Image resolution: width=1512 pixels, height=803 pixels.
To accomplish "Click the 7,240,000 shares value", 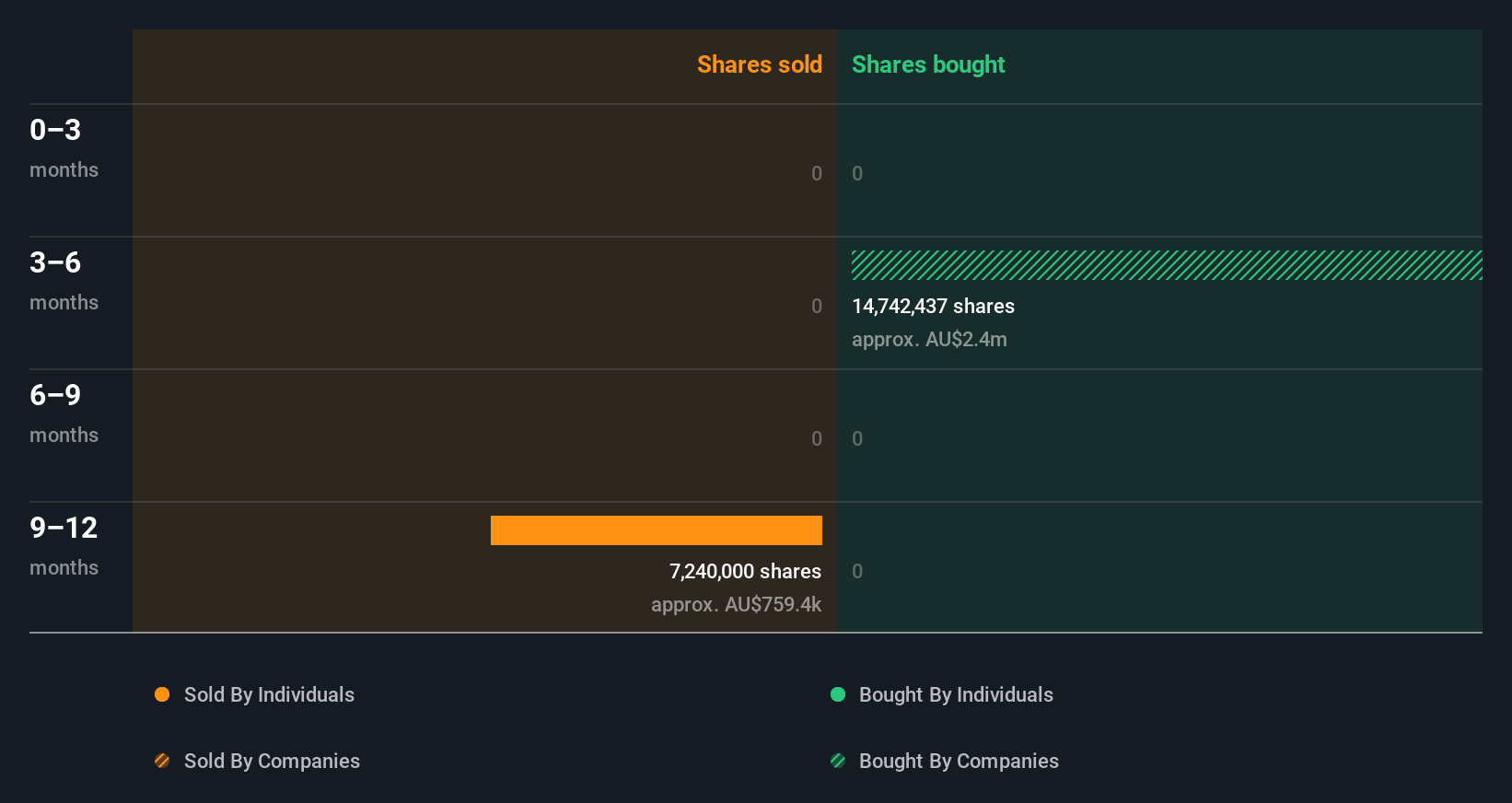I will click(745, 571).
